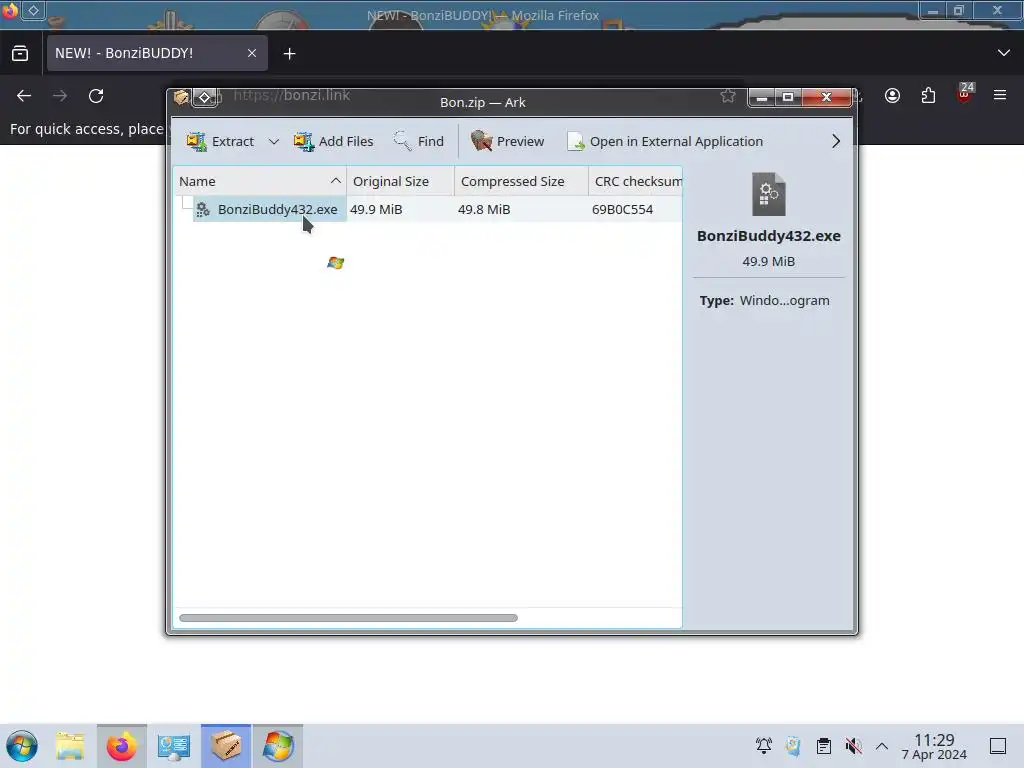The width and height of the screenshot is (1024, 768).
Task: Click the Firefox address bar URL
Action: tap(292, 95)
